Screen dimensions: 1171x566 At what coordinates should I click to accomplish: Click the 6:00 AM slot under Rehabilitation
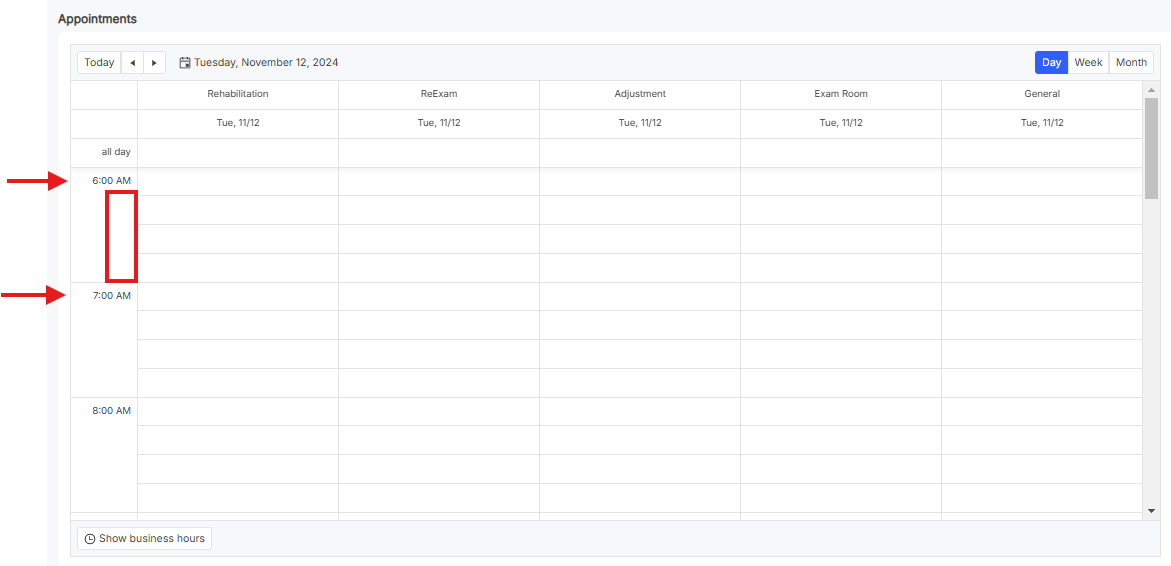(238, 182)
